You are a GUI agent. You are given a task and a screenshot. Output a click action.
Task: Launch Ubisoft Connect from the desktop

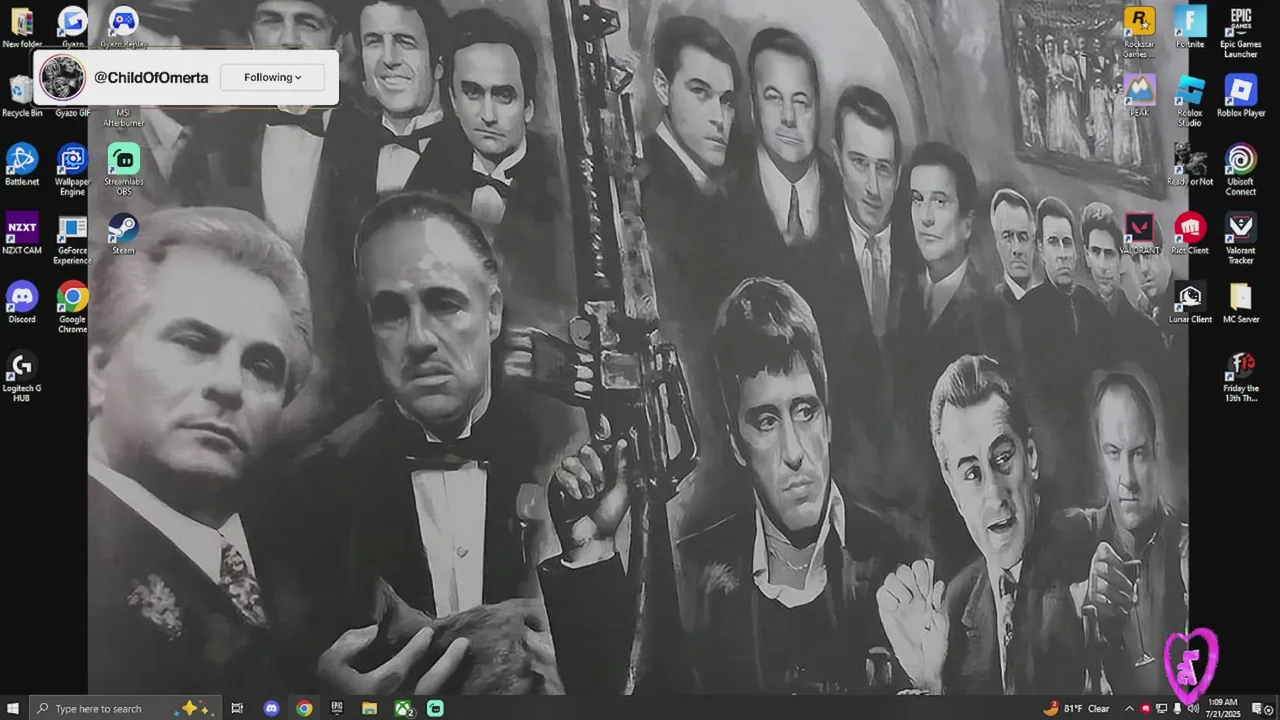(1241, 170)
